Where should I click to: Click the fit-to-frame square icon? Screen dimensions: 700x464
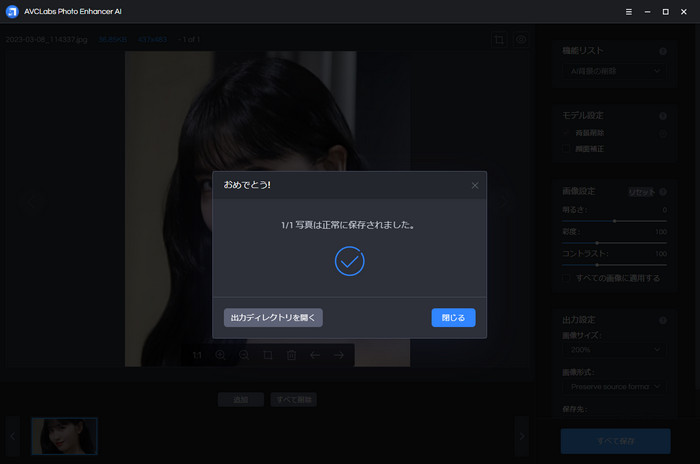(x=268, y=355)
